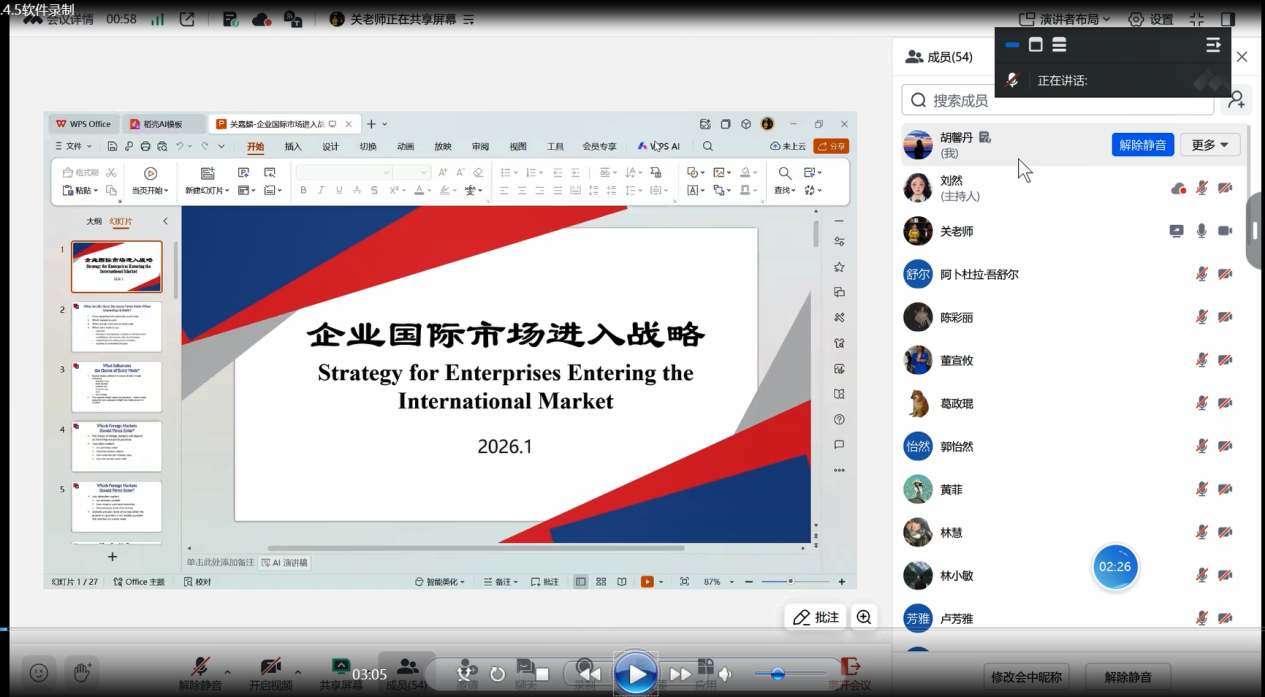Click the blue 解除静音 button for 胡馨丹
The image size is (1265, 697).
[1142, 145]
